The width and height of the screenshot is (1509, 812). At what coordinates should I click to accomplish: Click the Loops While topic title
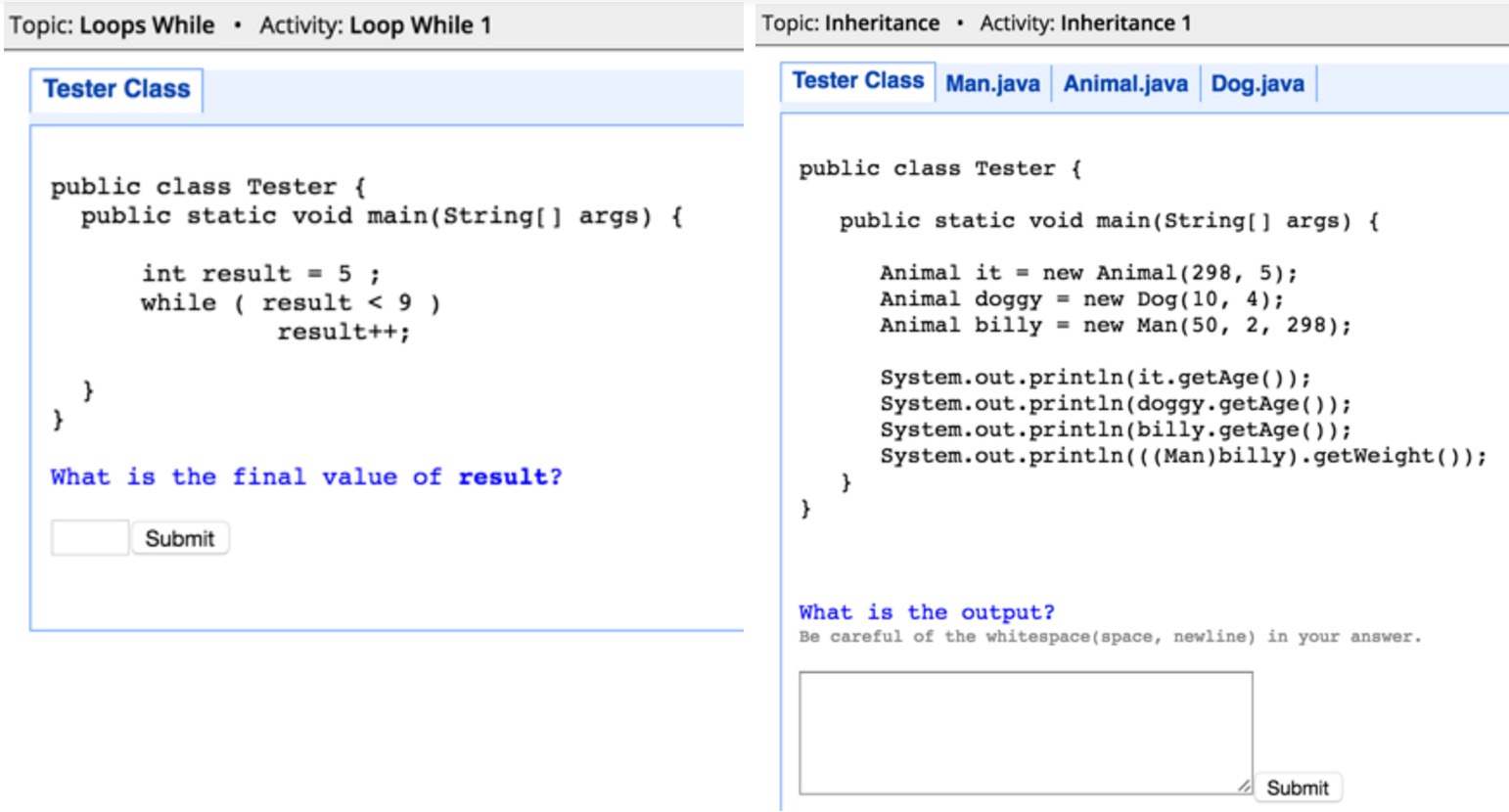click(147, 25)
